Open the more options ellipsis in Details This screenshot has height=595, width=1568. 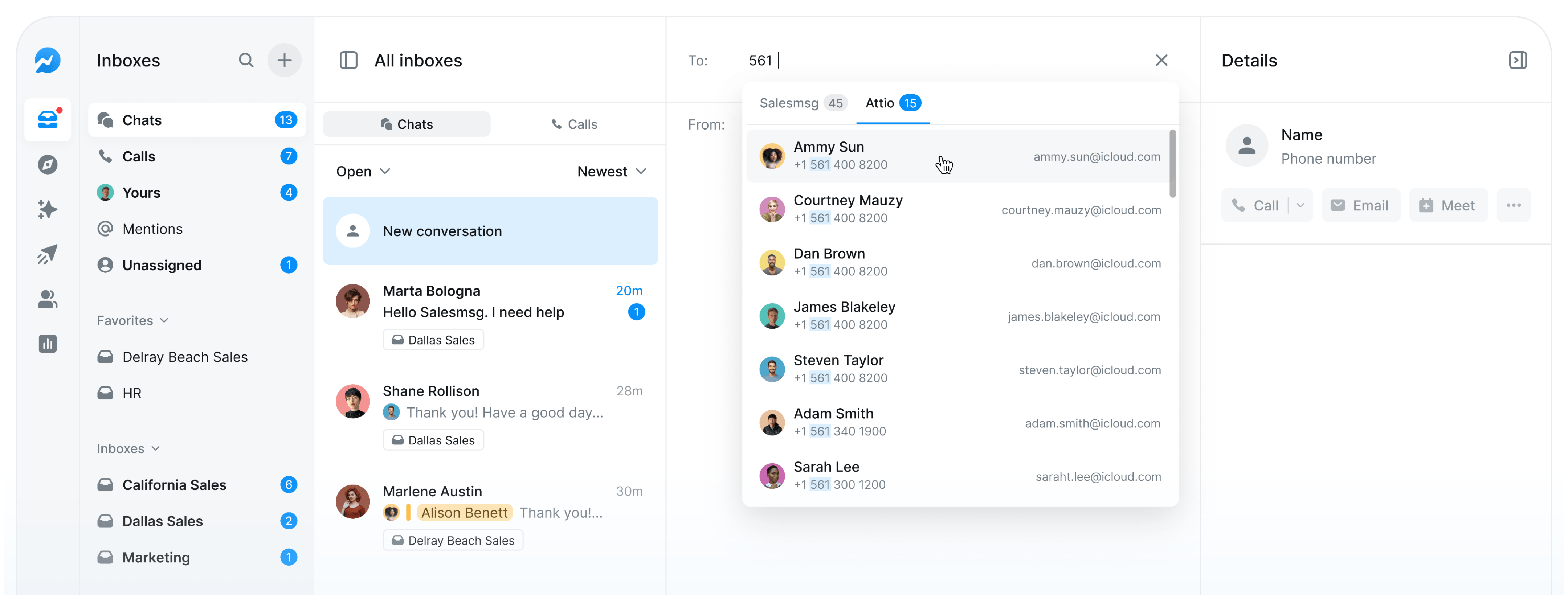pos(1514,205)
